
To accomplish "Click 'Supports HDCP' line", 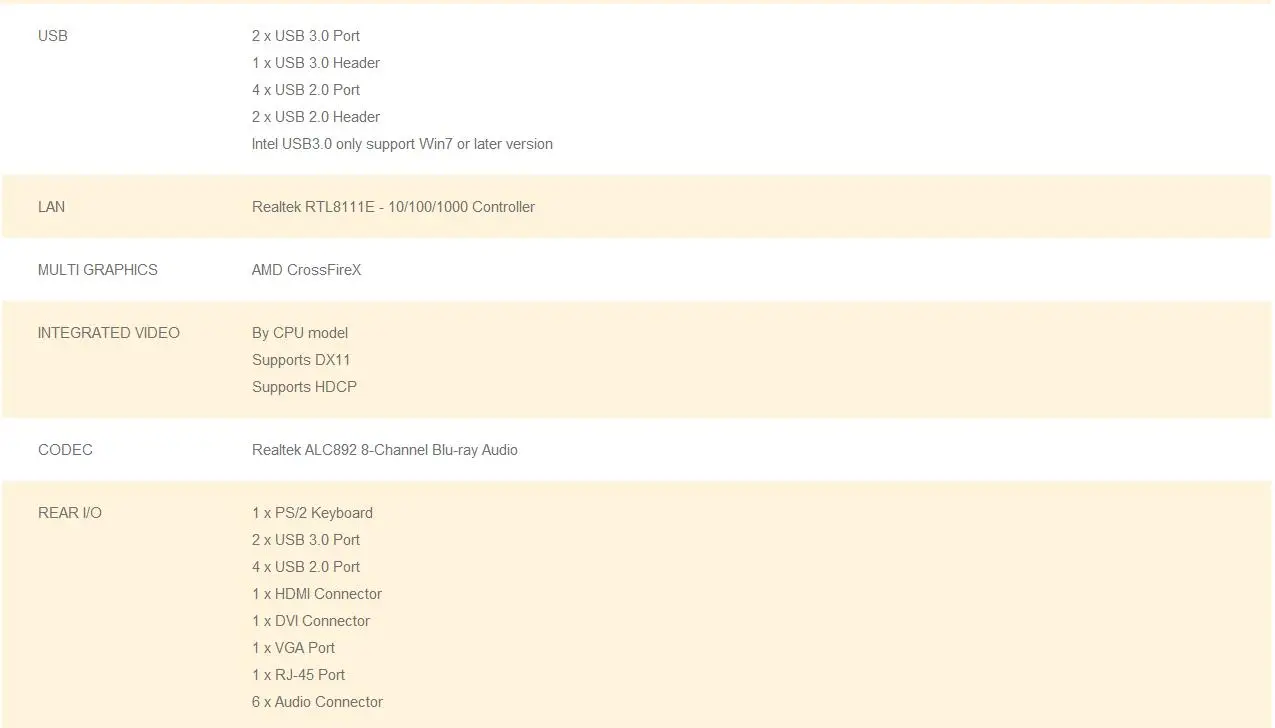I will point(304,387).
